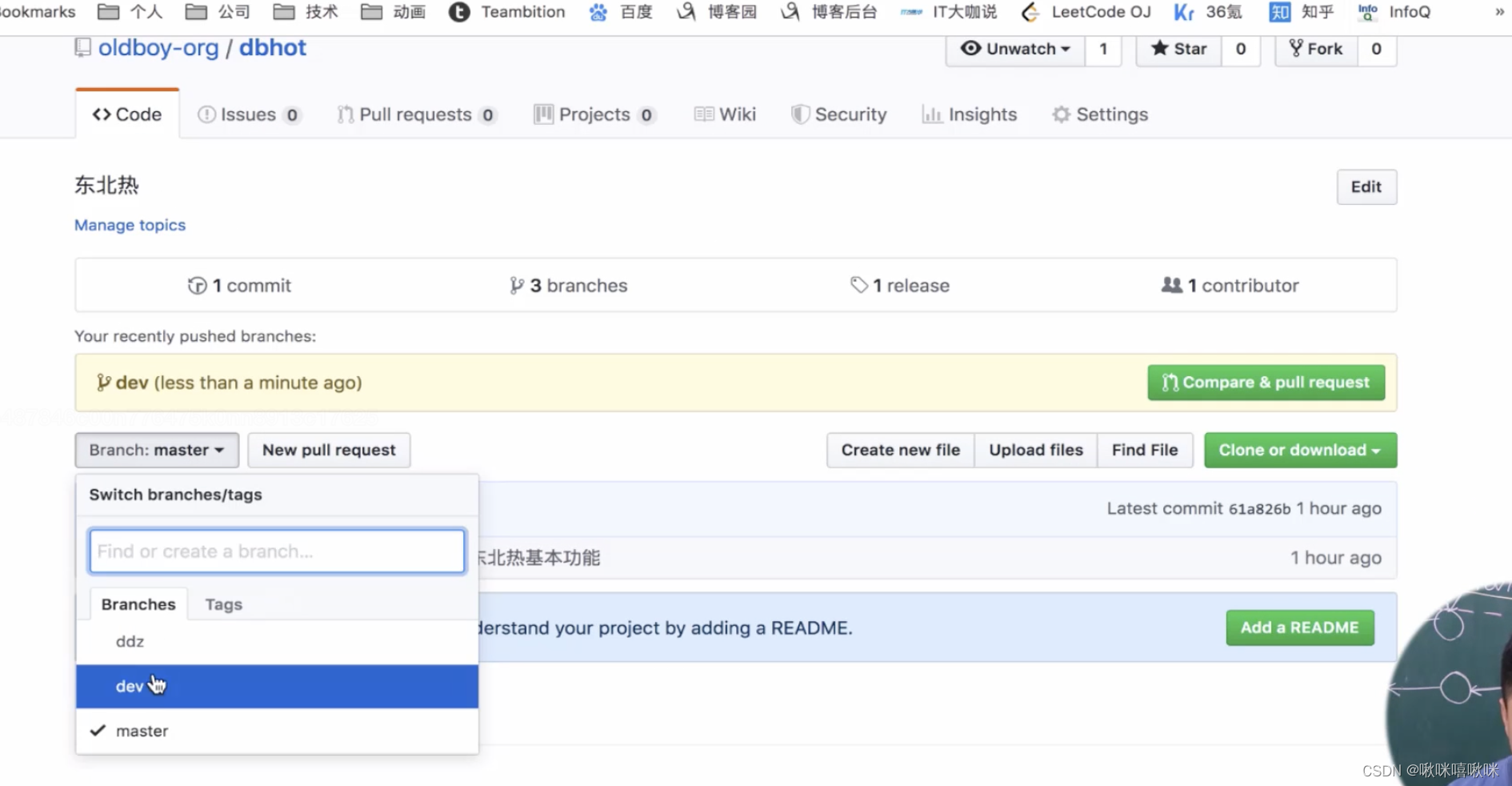Click Compare & pull request button
Image resolution: width=1512 pixels, height=786 pixels.
(x=1266, y=383)
